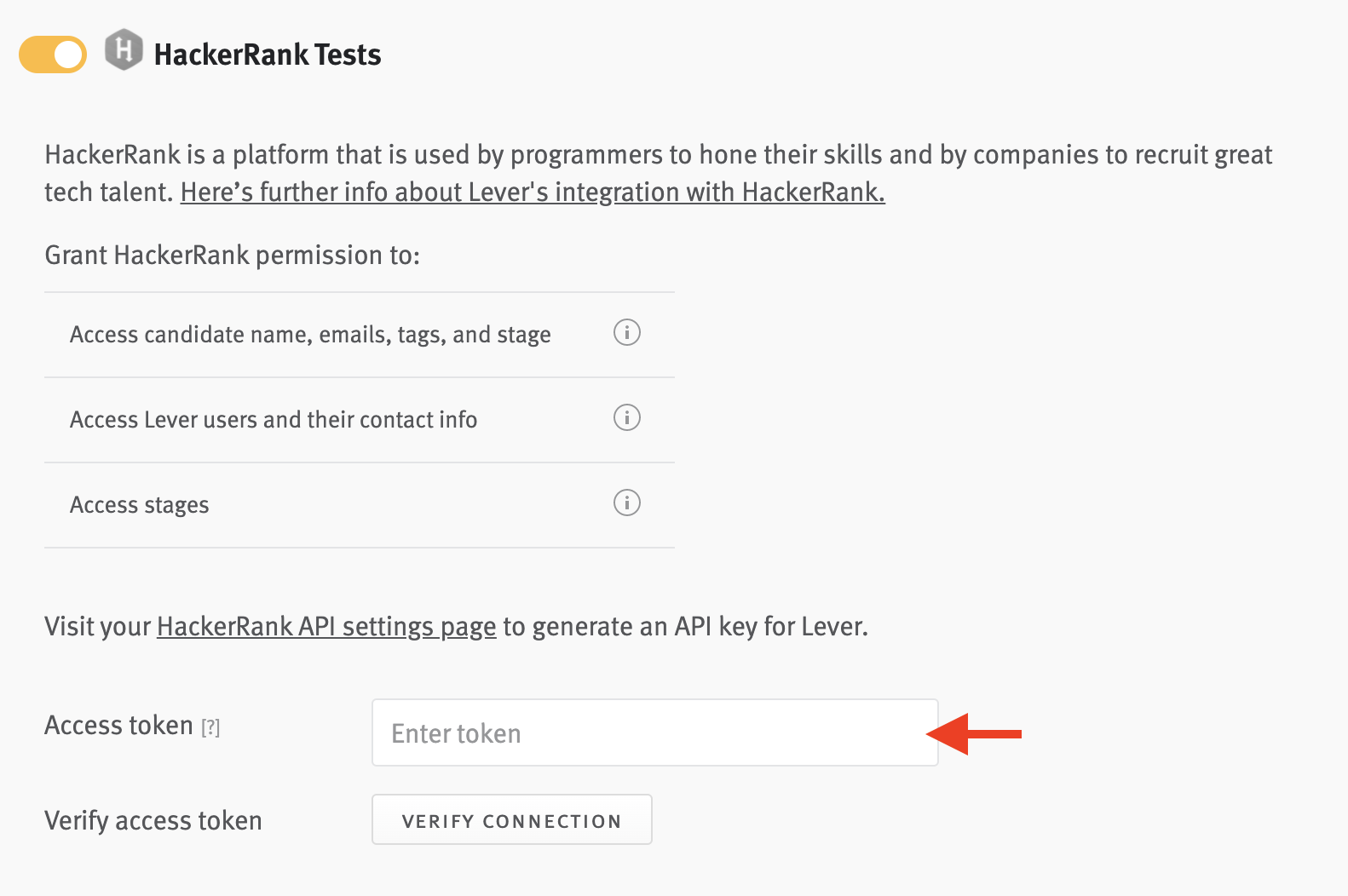The image size is (1348, 896).
Task: Click the HackerRank hexagon logo icon
Action: (x=124, y=50)
